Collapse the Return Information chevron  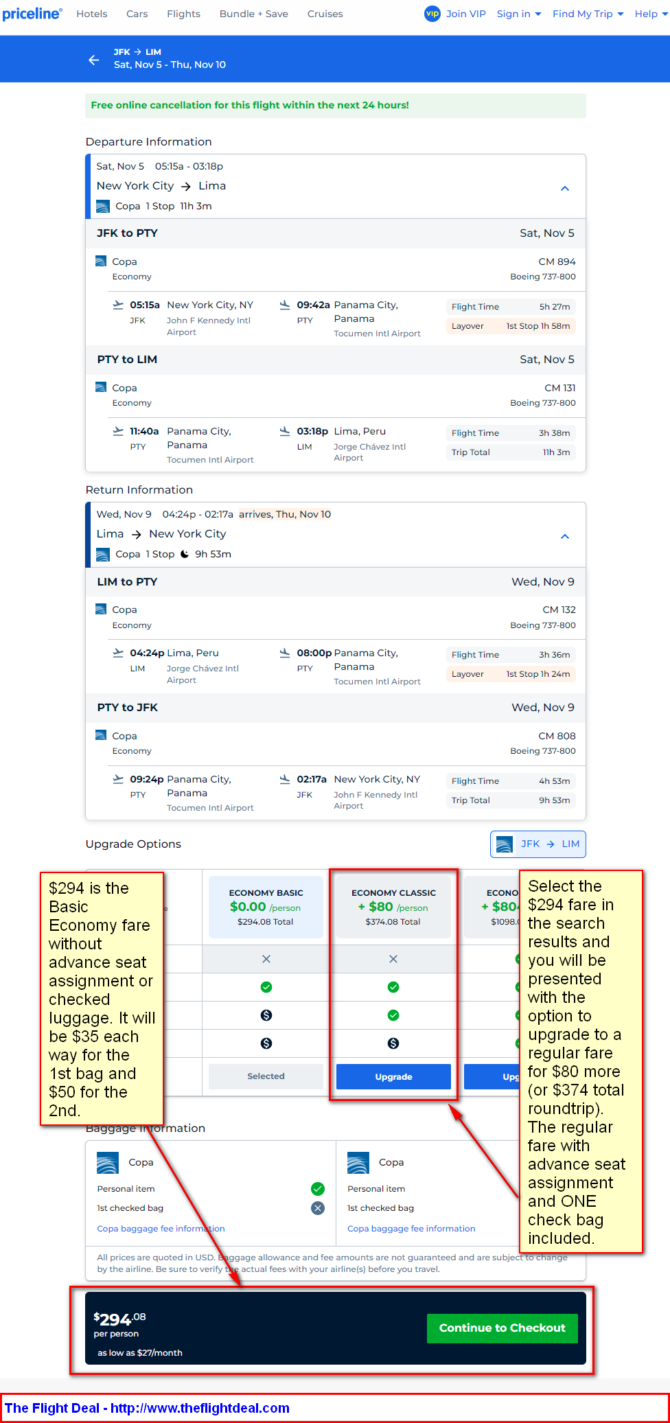click(565, 536)
